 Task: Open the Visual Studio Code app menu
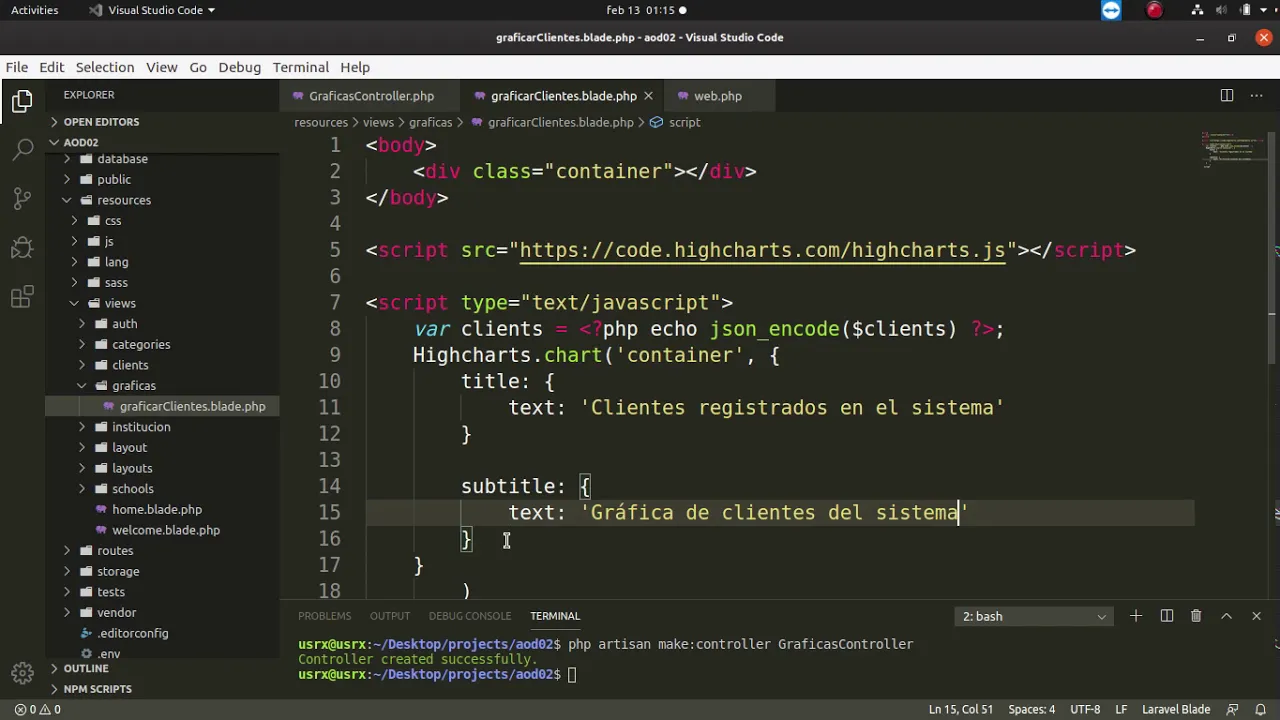(150, 10)
